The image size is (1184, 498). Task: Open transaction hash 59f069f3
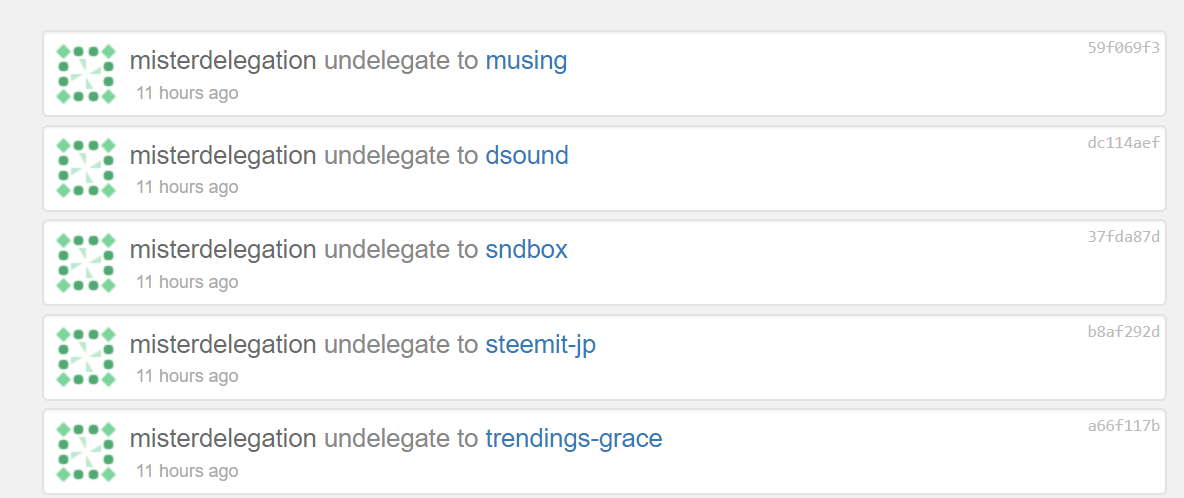click(1123, 47)
